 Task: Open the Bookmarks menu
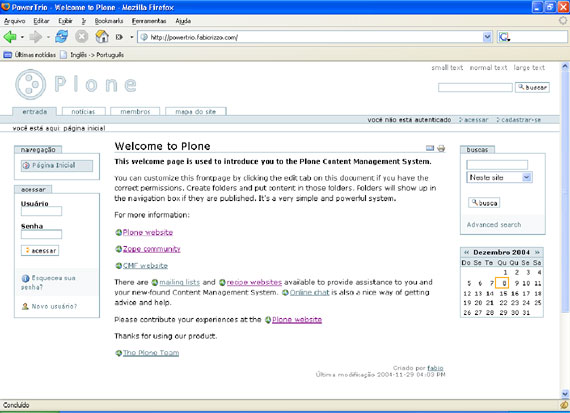click(x=109, y=21)
